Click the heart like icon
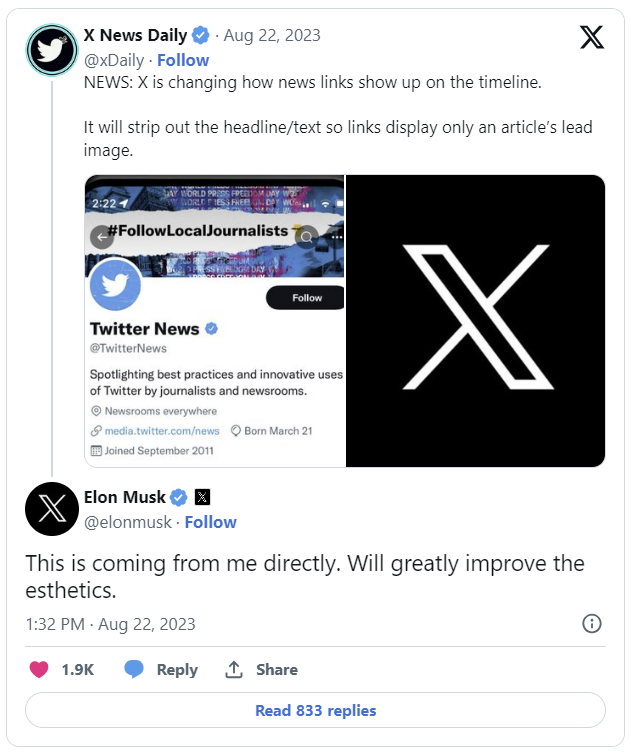This screenshot has height=753, width=631. click(39, 670)
